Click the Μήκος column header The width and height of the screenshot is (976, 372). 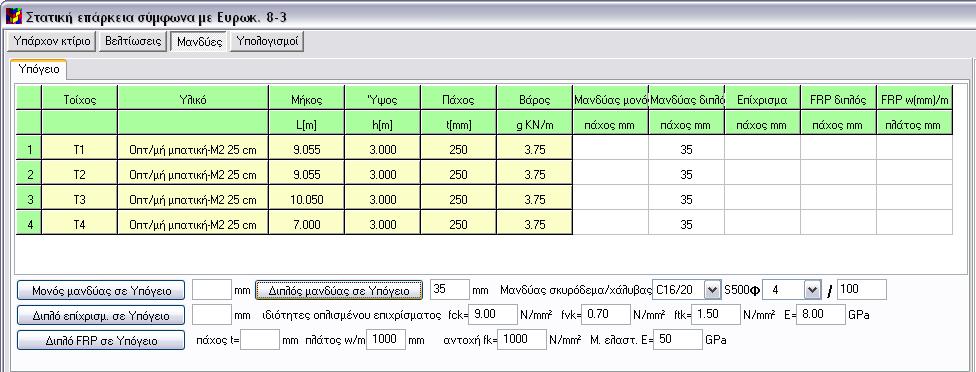tap(307, 99)
